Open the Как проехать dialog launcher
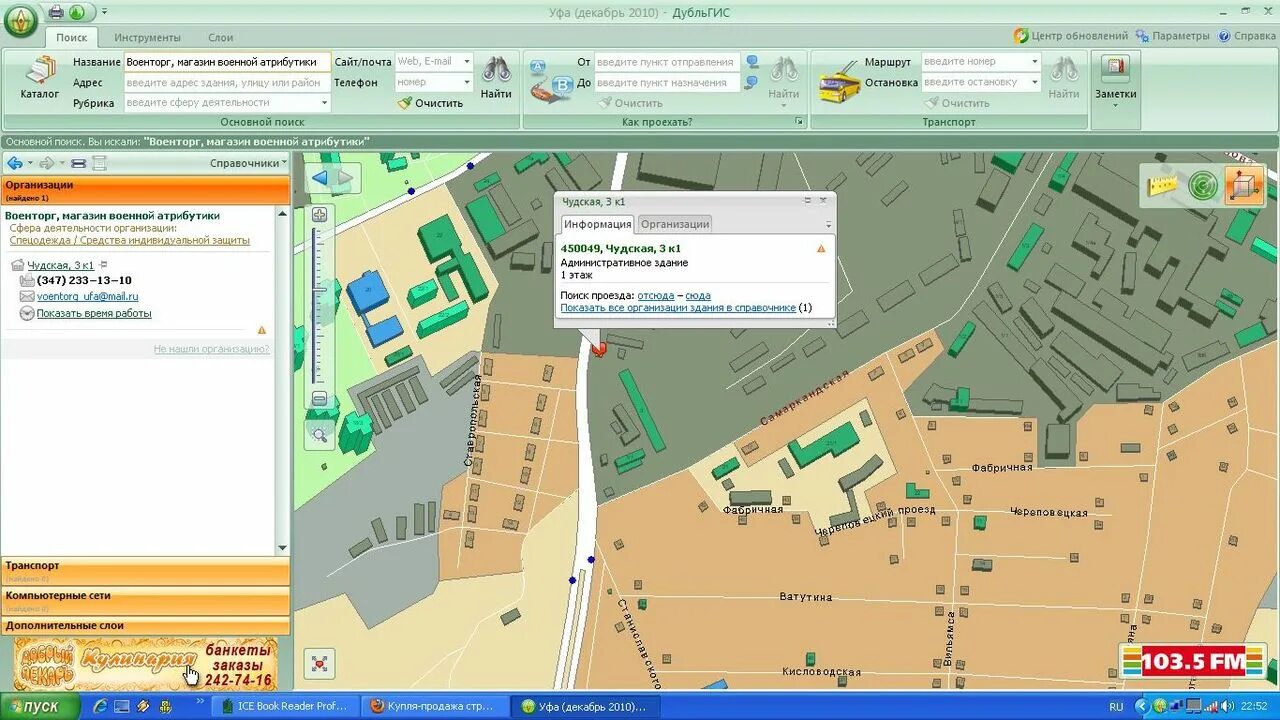This screenshot has width=1280, height=720. click(799, 122)
